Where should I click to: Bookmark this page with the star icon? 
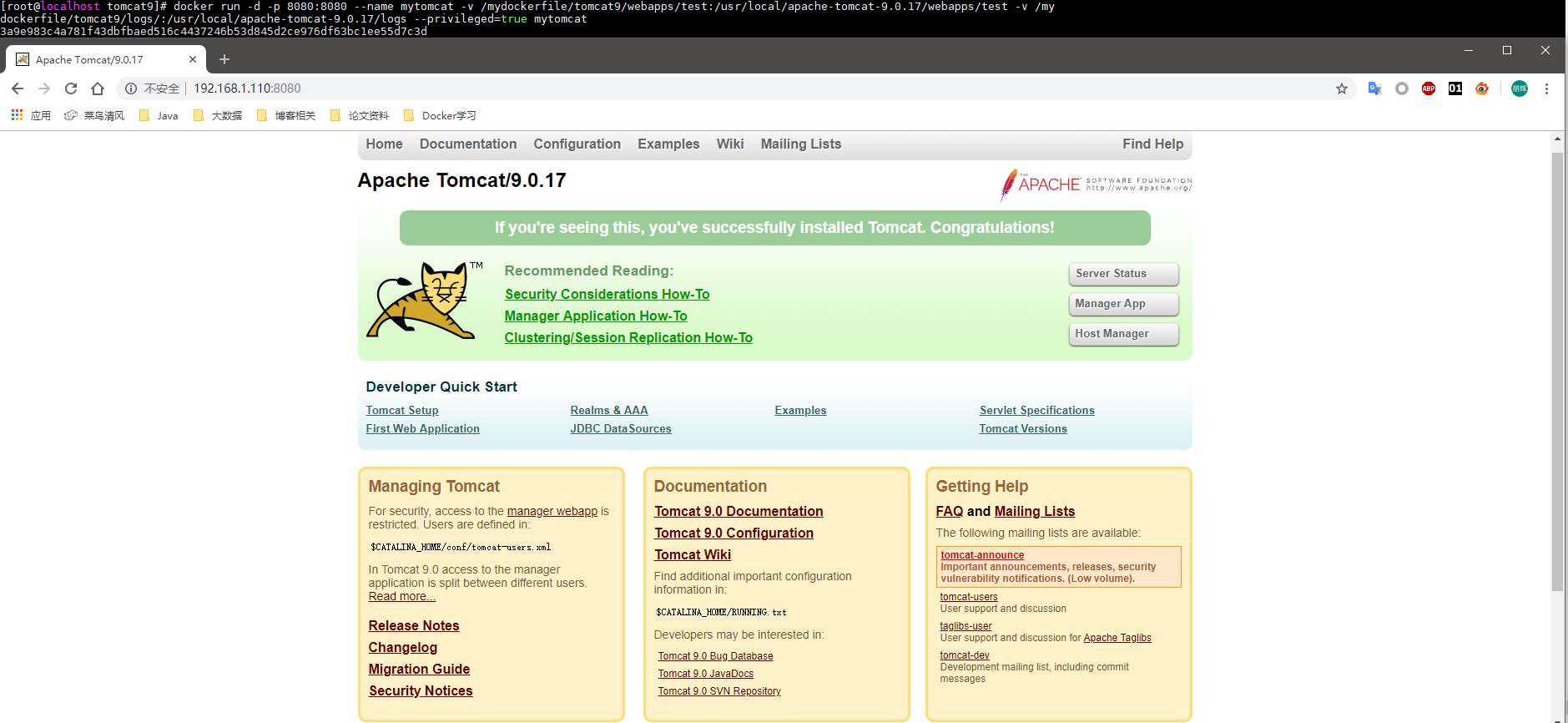click(x=1342, y=88)
